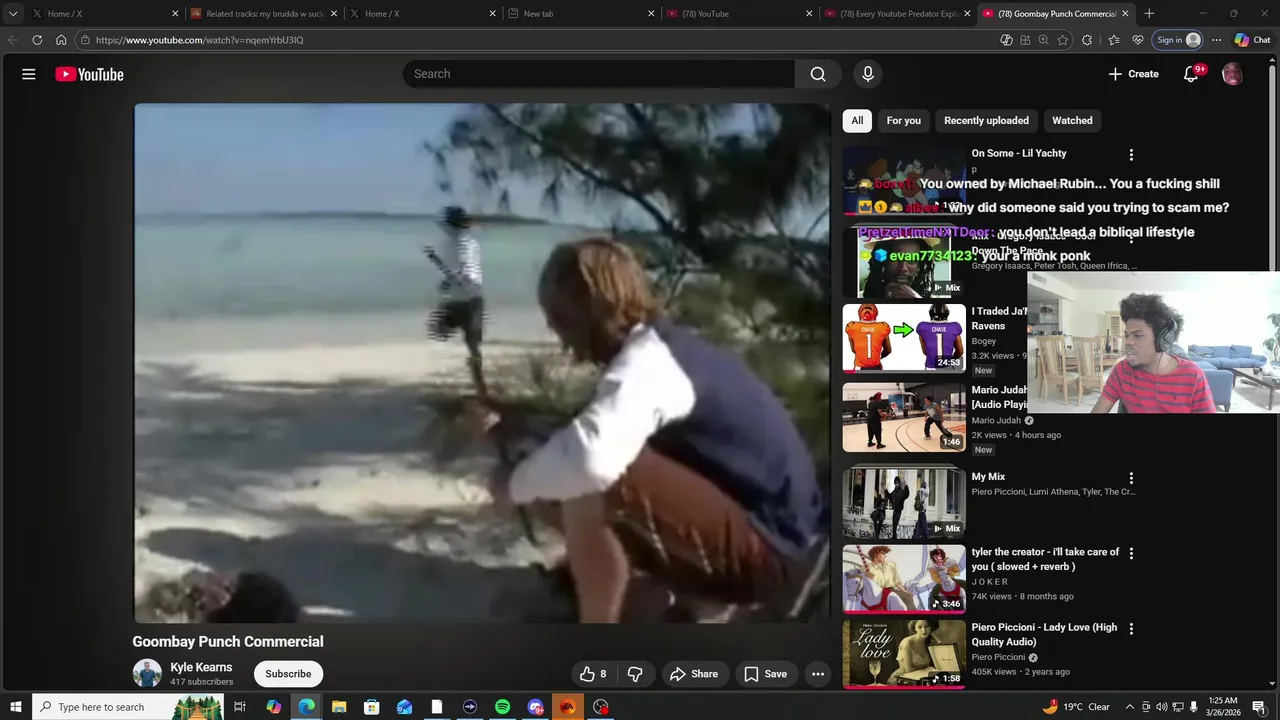The image size is (1280, 720).
Task: Open Piero Piccioni Lady Love thumbnail
Action: (904, 654)
